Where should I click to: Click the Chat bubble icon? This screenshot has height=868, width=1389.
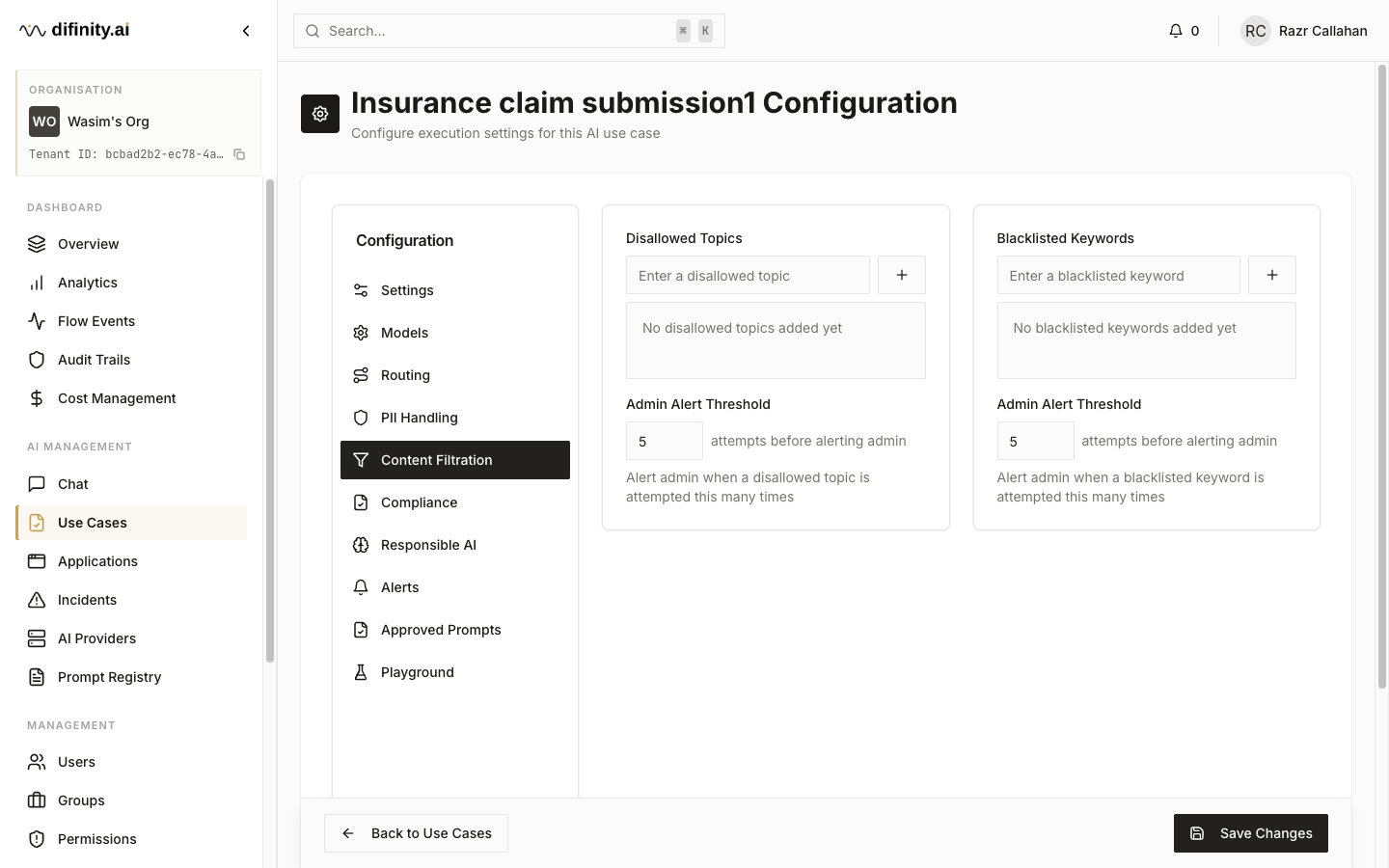37,484
